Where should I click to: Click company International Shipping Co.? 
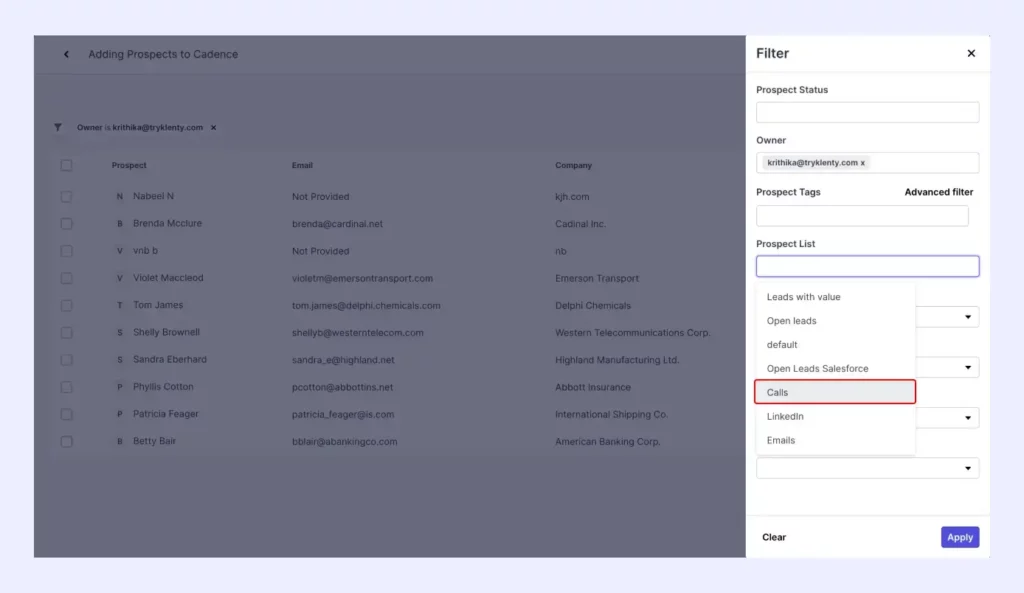611,414
